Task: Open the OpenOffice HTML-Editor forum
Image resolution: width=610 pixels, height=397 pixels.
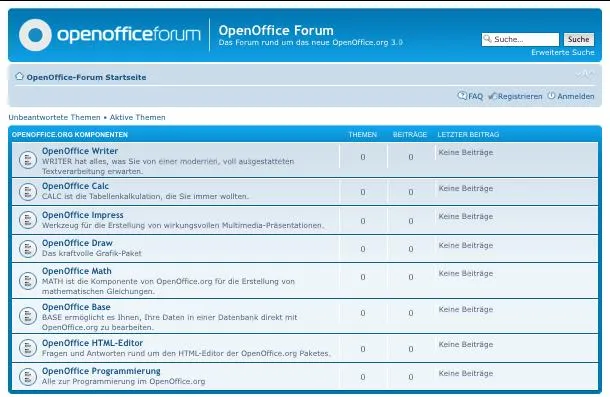Action: (92, 343)
